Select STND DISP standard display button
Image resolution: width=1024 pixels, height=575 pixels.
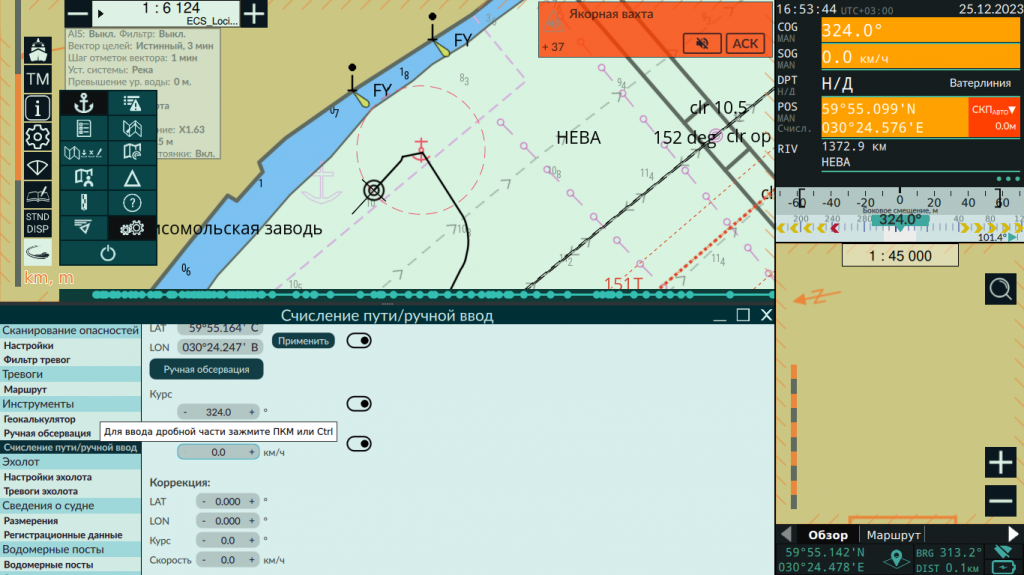click(37, 223)
